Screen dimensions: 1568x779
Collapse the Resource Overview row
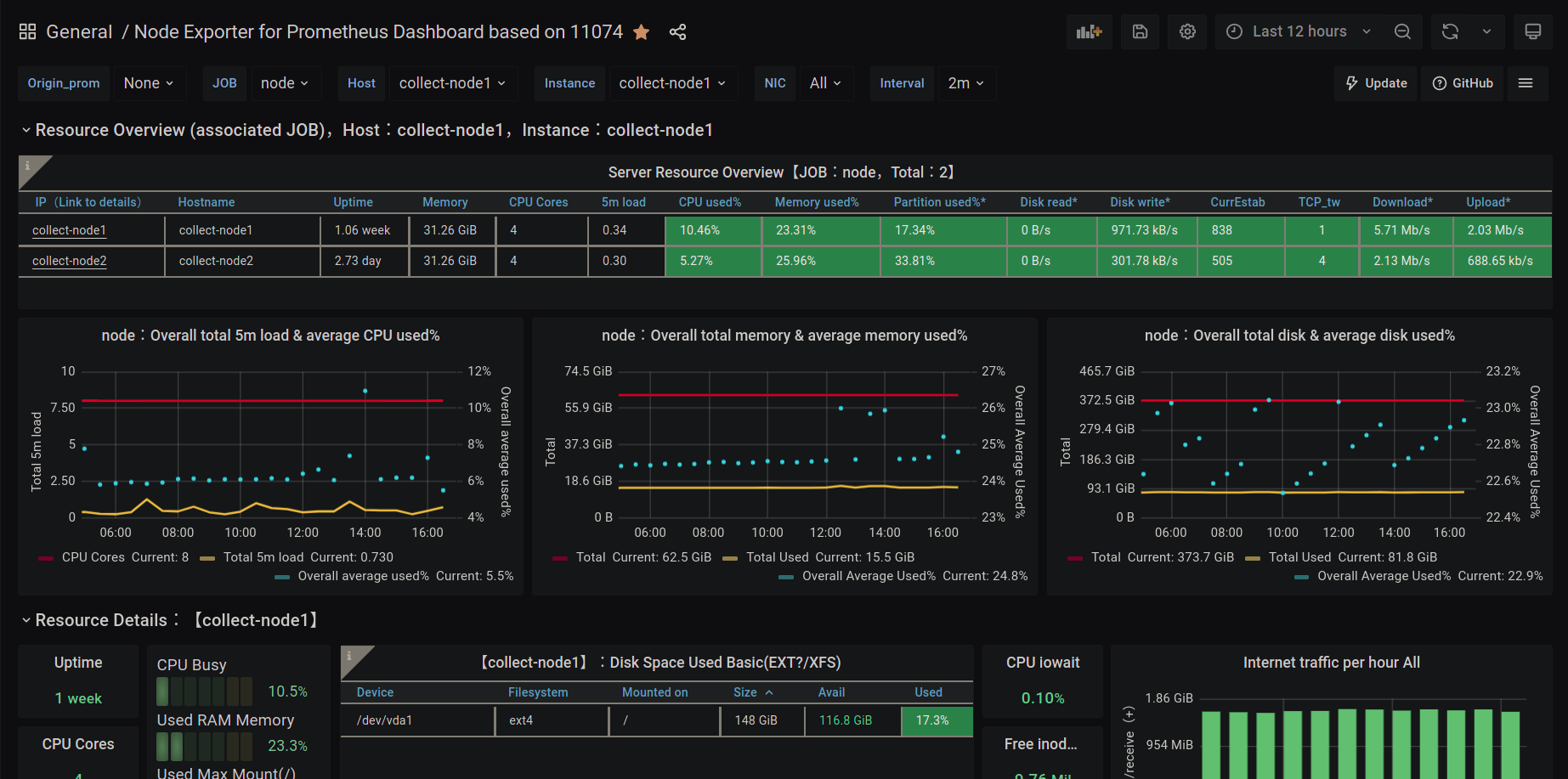26,130
